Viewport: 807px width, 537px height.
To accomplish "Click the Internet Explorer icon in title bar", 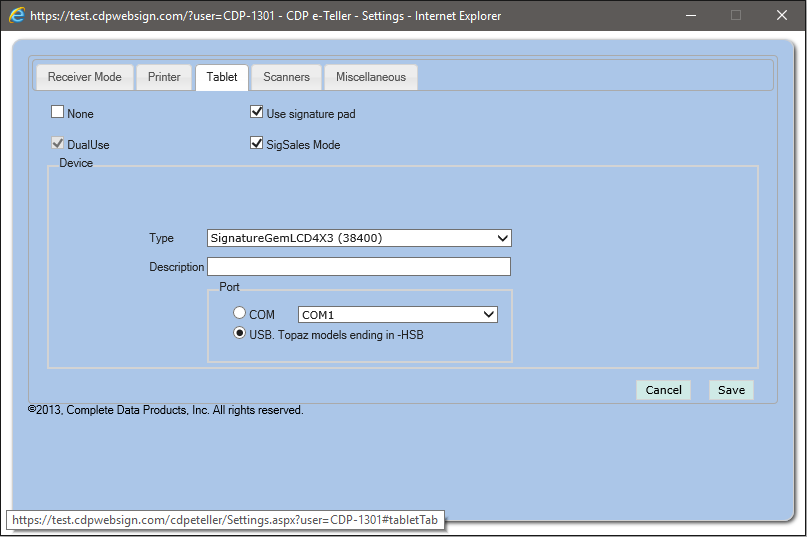I will [17, 16].
